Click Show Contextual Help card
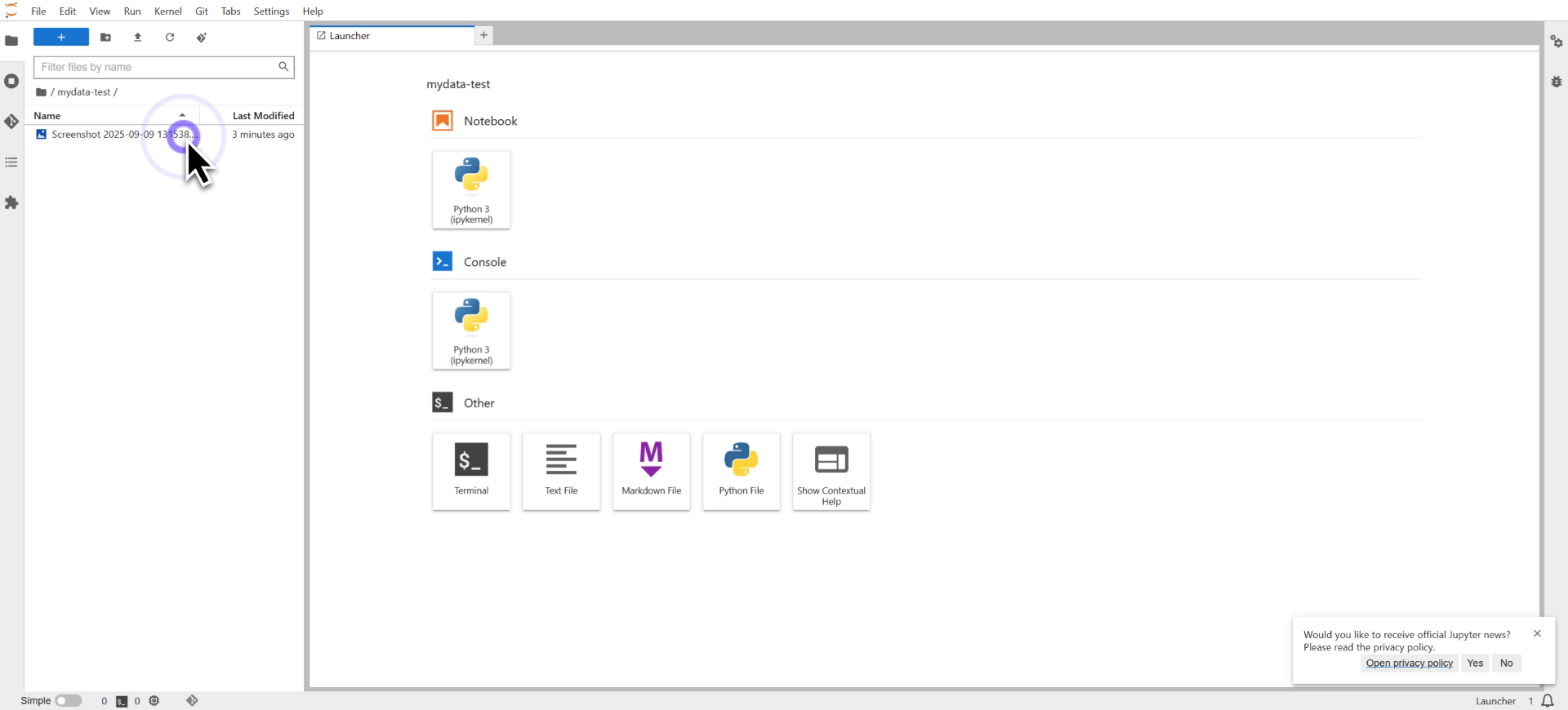This screenshot has width=1568, height=710. (831, 472)
